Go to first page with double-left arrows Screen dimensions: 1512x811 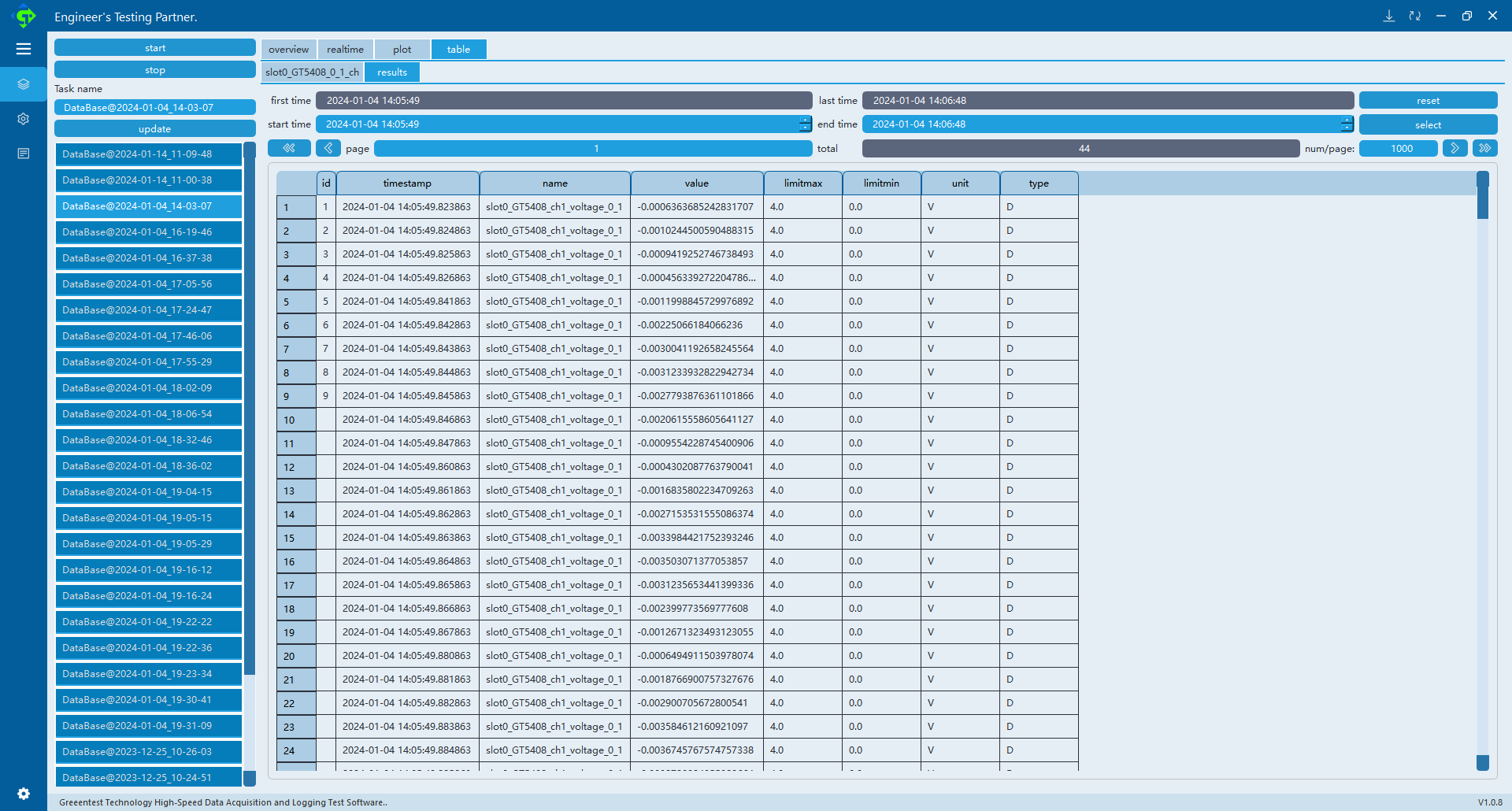(x=289, y=148)
